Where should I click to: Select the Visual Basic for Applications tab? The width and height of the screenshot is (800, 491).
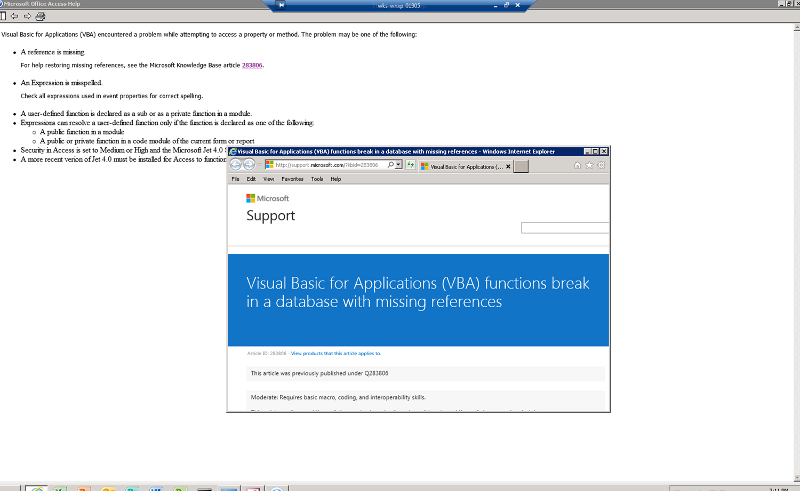click(463, 166)
